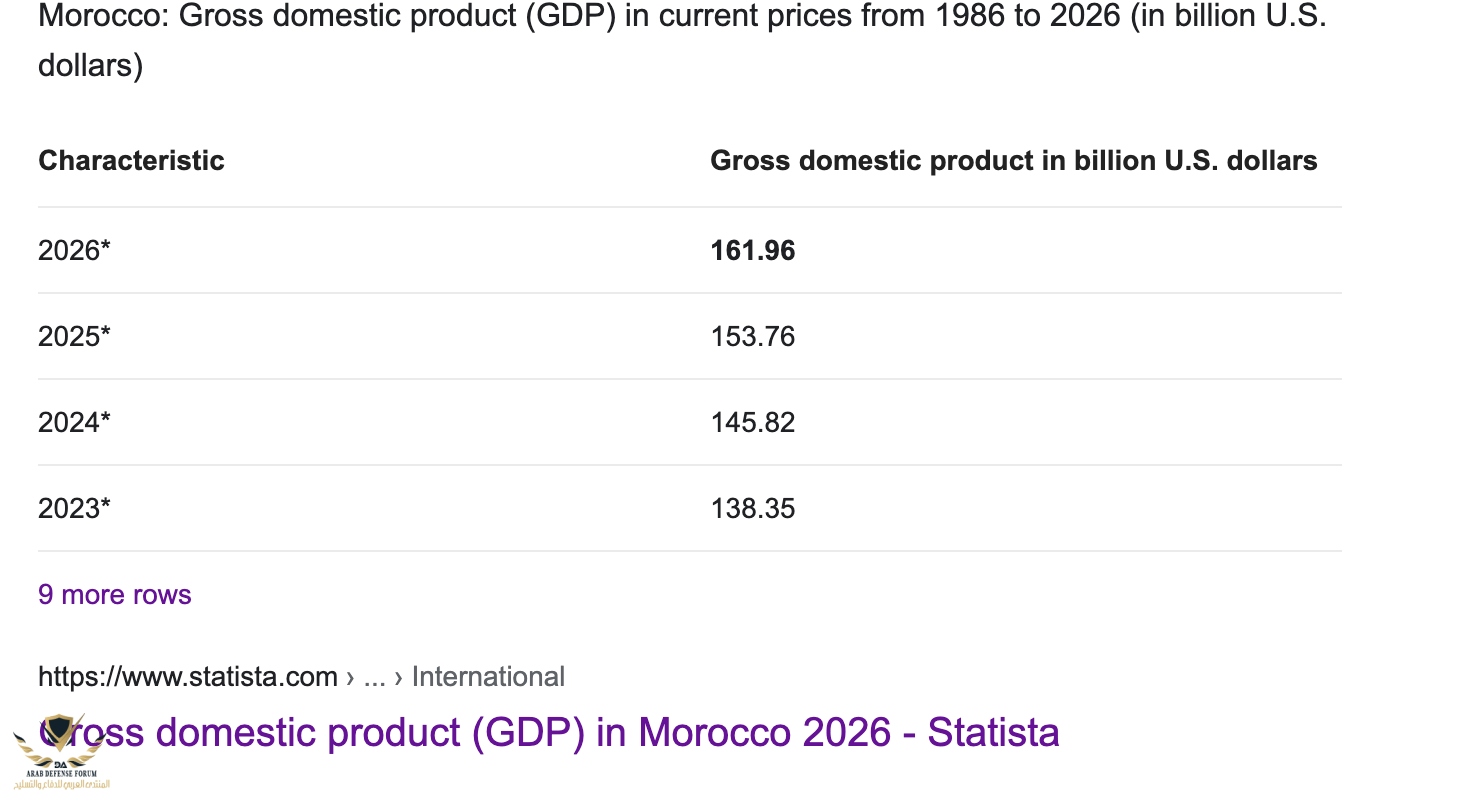Click the first "›" breadcrumb separator after the URL
Image resolution: width=1464 pixels, height=792 pixels.
pyautogui.click(x=350, y=677)
